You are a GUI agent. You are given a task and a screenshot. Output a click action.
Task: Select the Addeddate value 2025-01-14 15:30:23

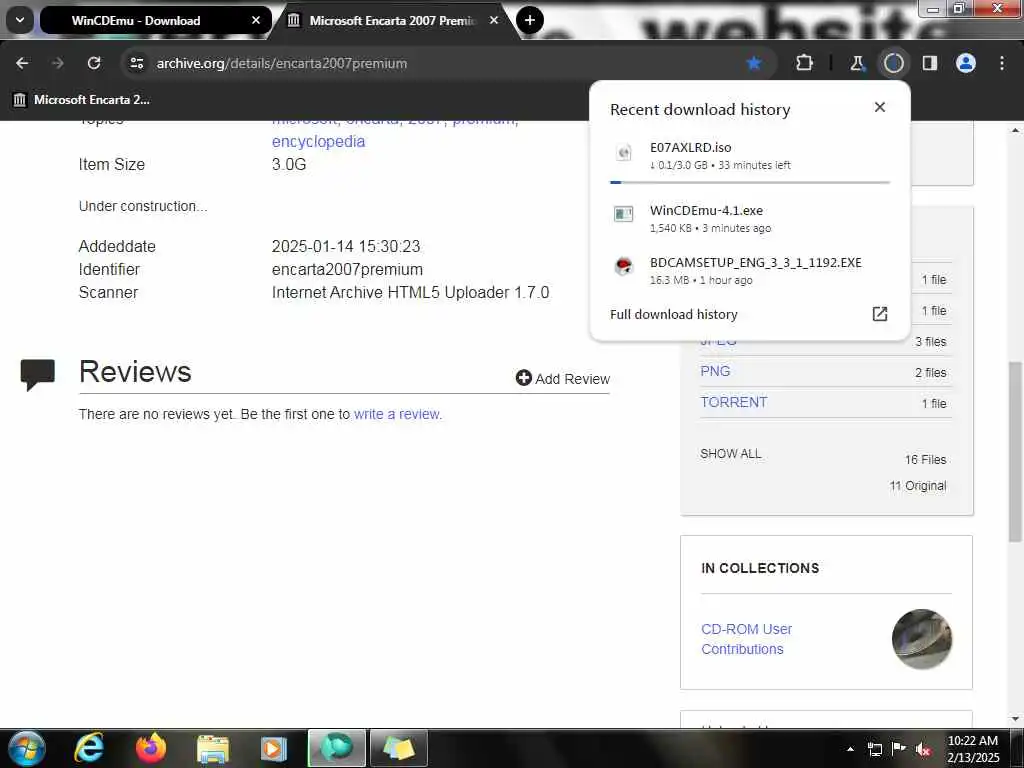pyautogui.click(x=346, y=246)
